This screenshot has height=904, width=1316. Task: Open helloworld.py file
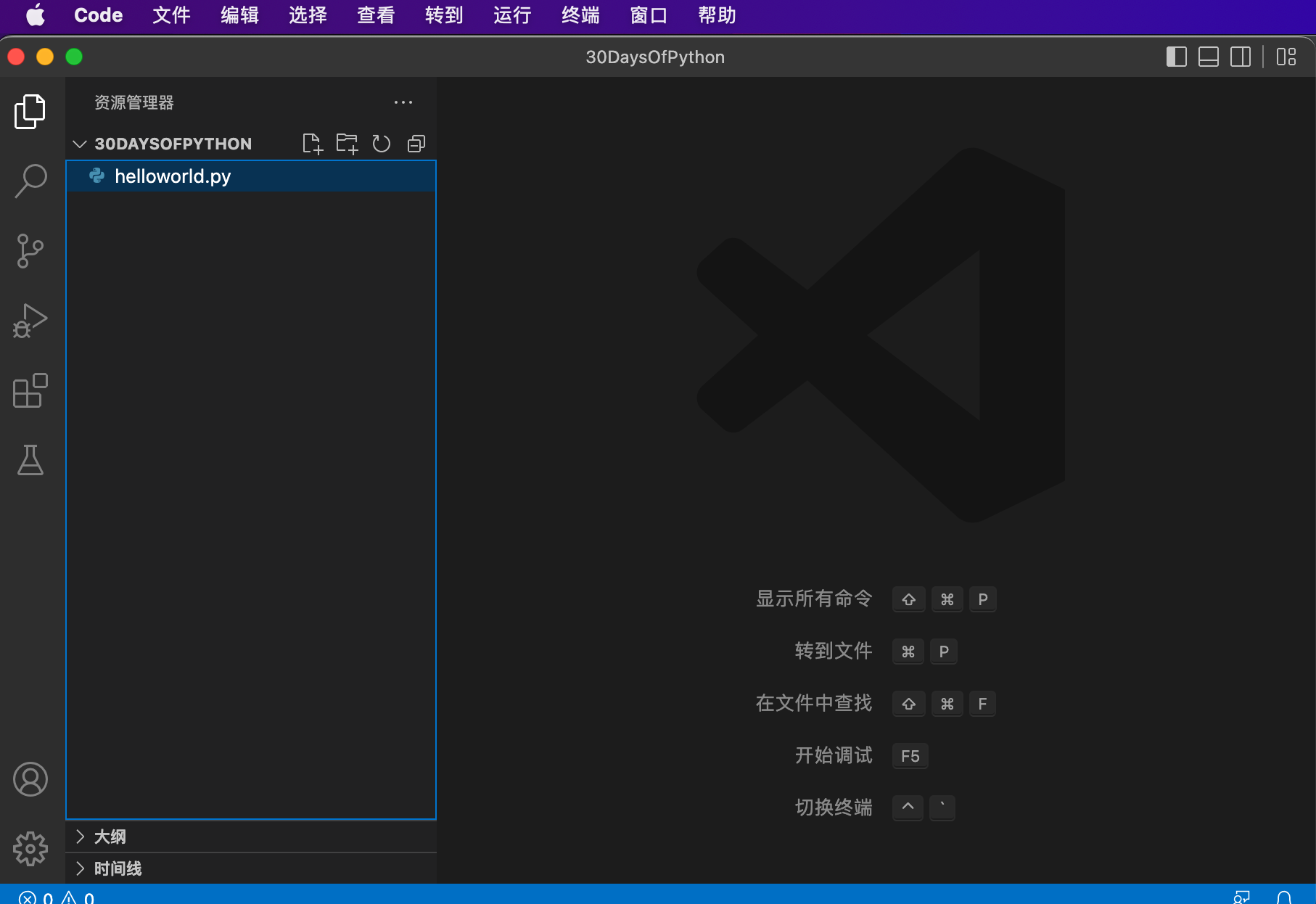point(251,176)
